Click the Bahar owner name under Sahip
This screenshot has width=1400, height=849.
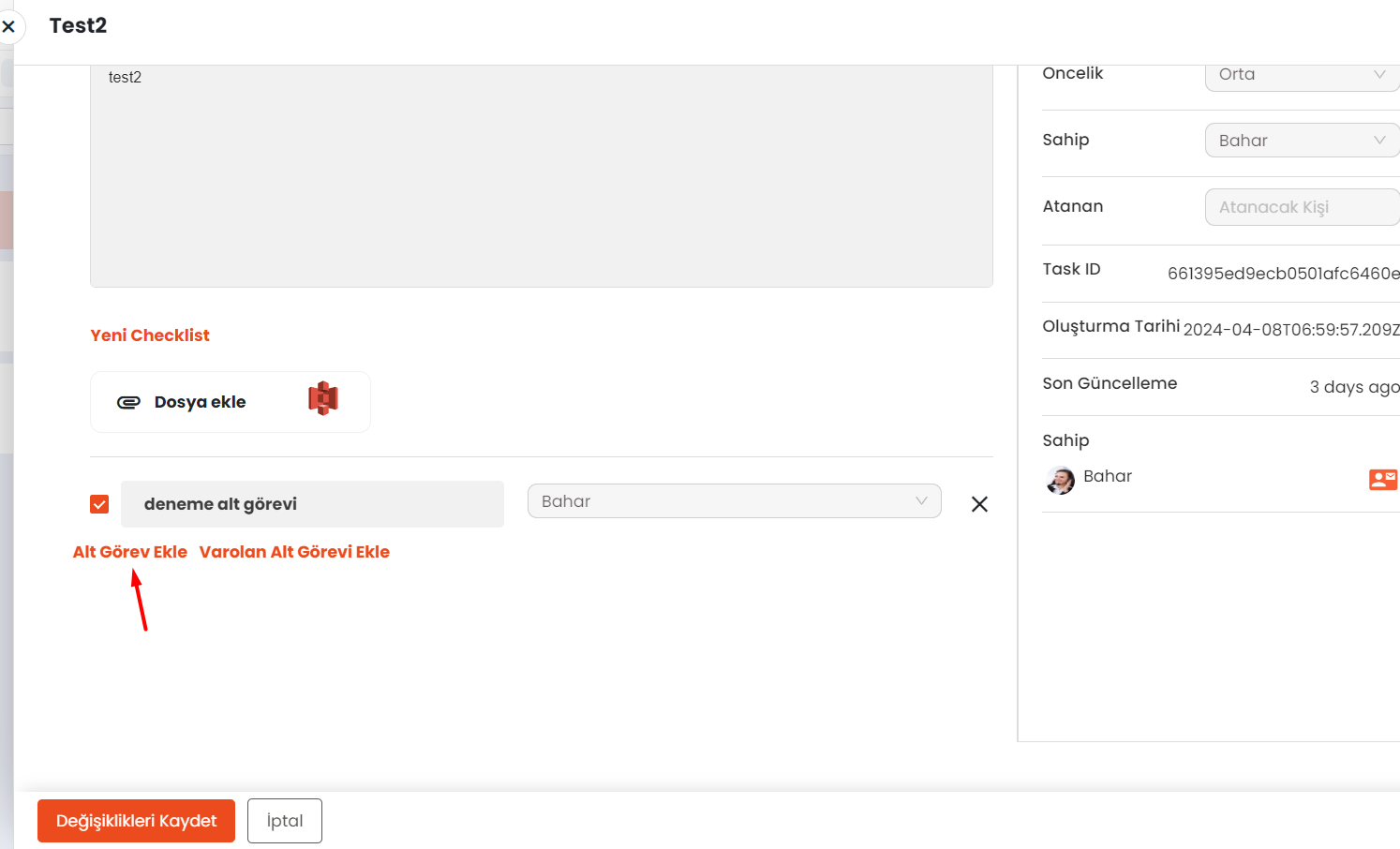1108,476
